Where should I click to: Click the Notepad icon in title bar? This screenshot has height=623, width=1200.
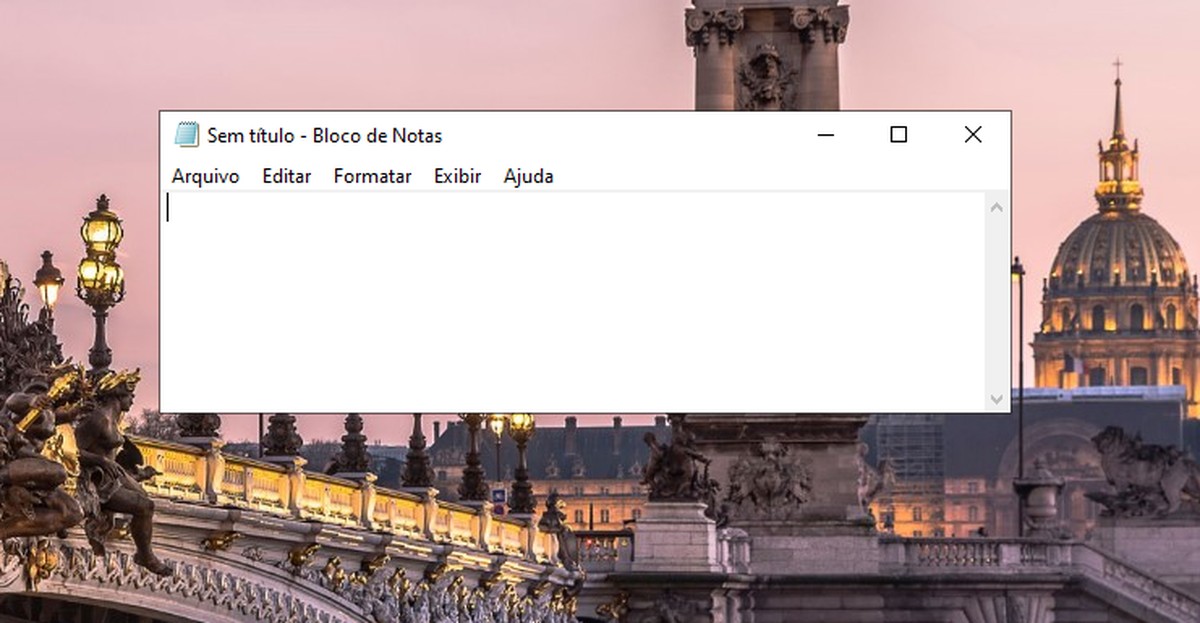187,135
